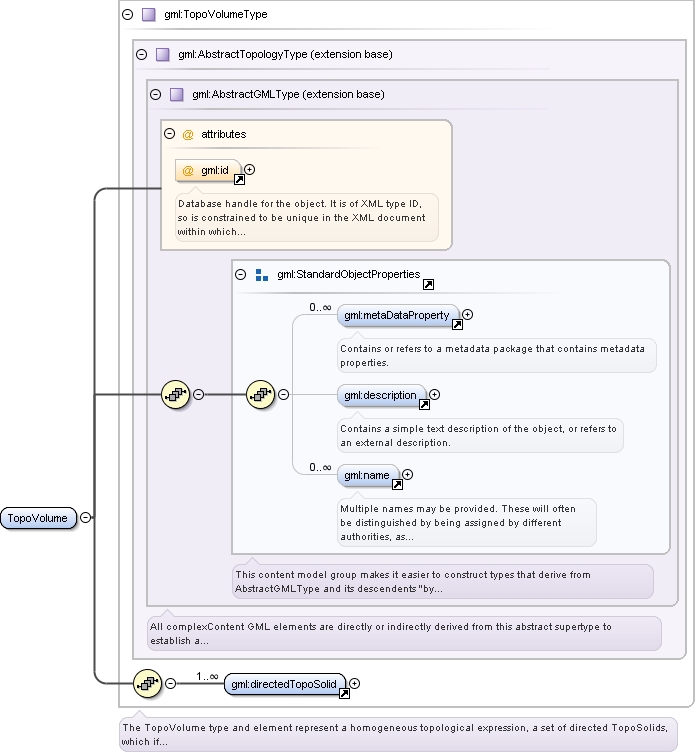Expand gml:directedTopoSolid element
696x755 pixels.
click(x=355, y=683)
